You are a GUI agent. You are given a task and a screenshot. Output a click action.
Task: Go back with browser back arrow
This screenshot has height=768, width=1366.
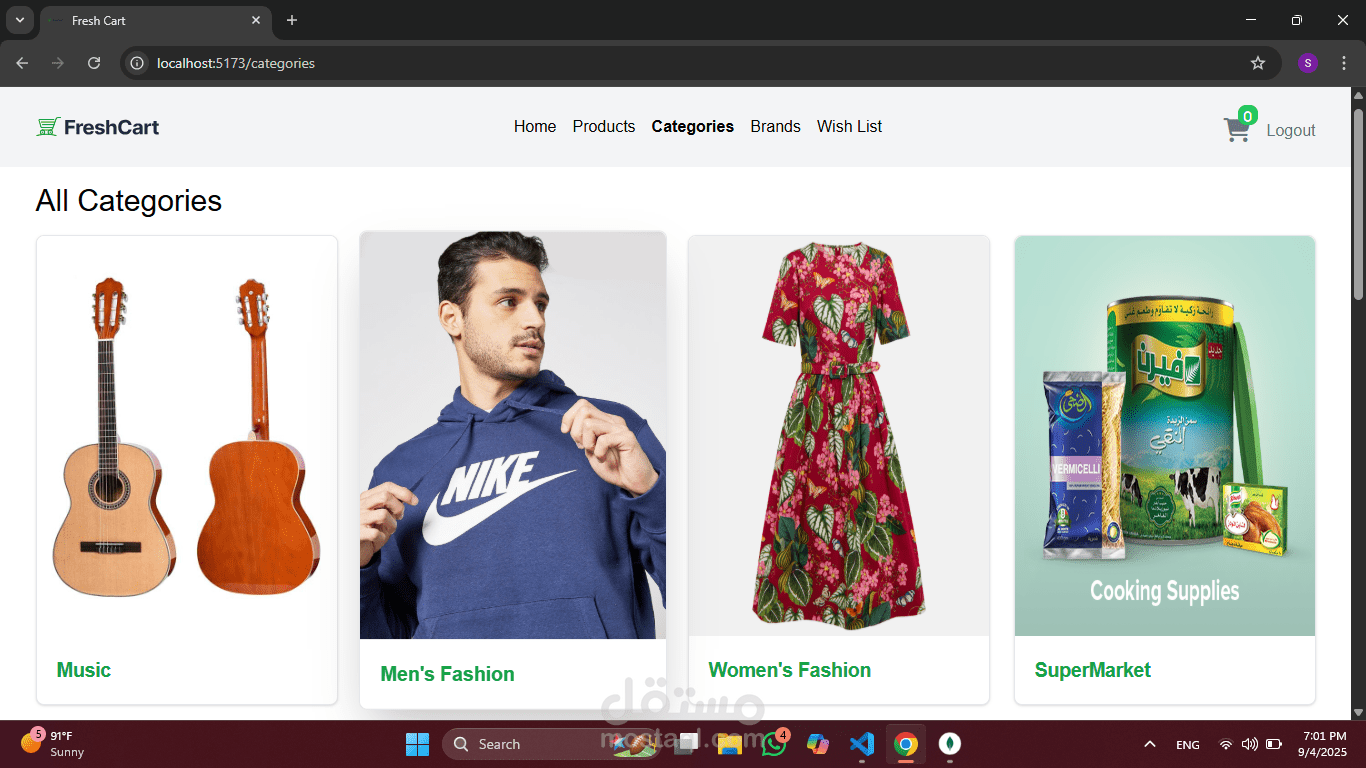22,63
